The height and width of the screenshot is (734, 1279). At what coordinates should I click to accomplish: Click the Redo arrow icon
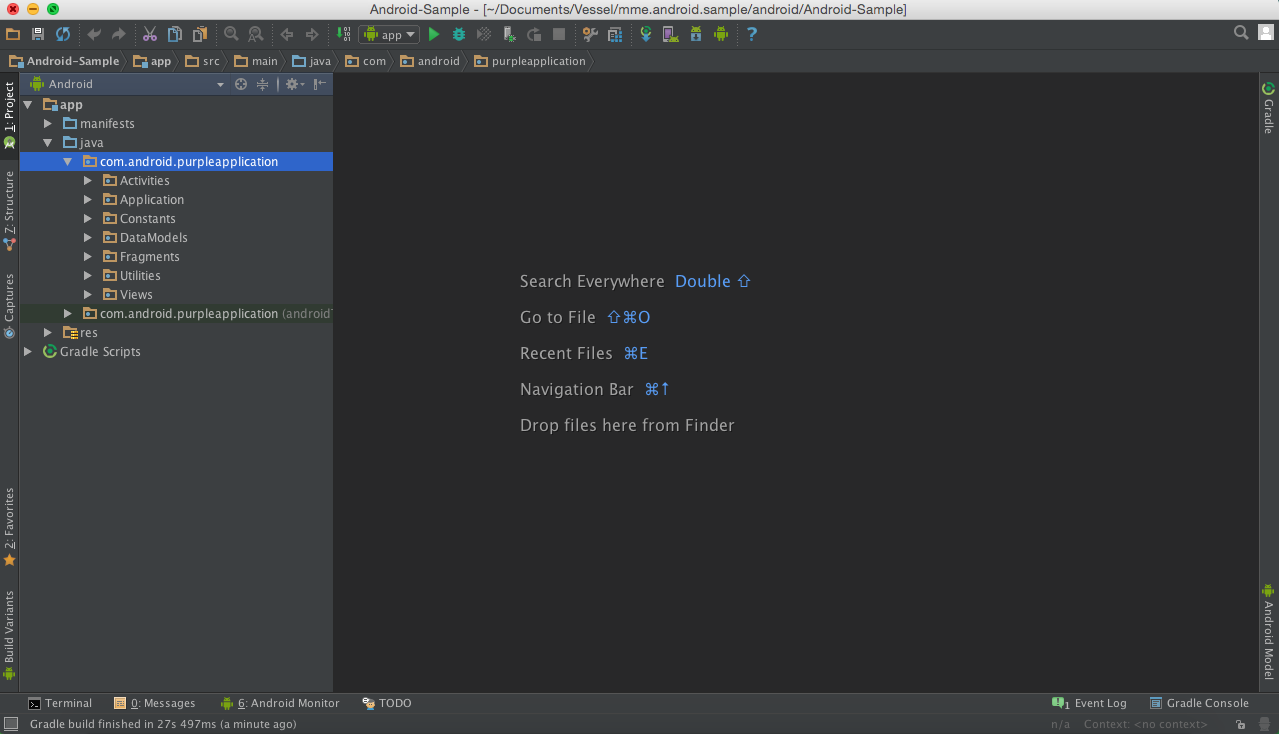[x=119, y=34]
